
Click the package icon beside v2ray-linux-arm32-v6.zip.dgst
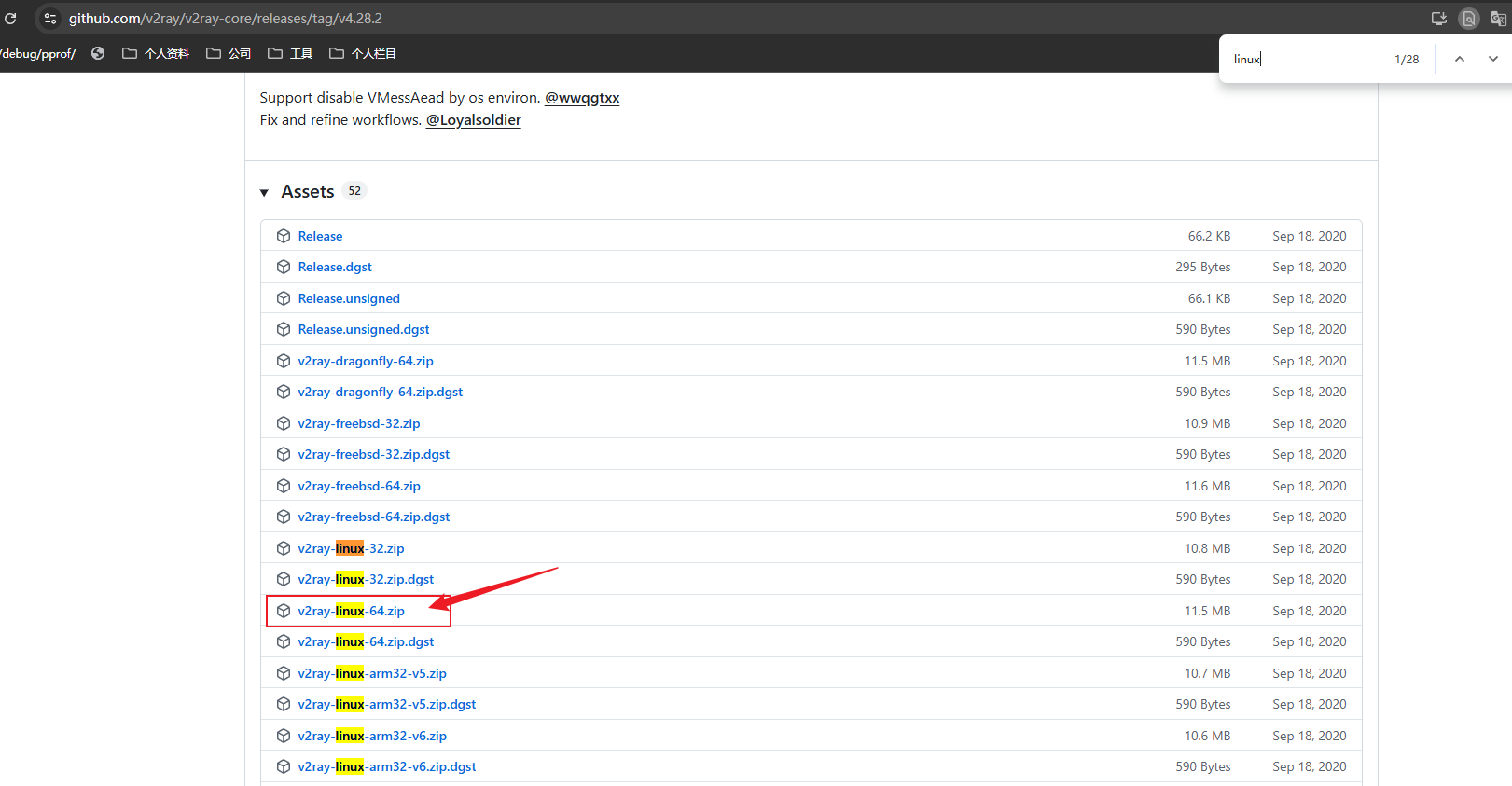pos(284,766)
